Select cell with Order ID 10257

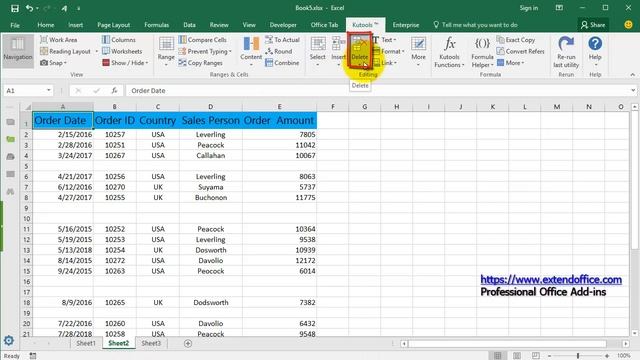coord(115,134)
